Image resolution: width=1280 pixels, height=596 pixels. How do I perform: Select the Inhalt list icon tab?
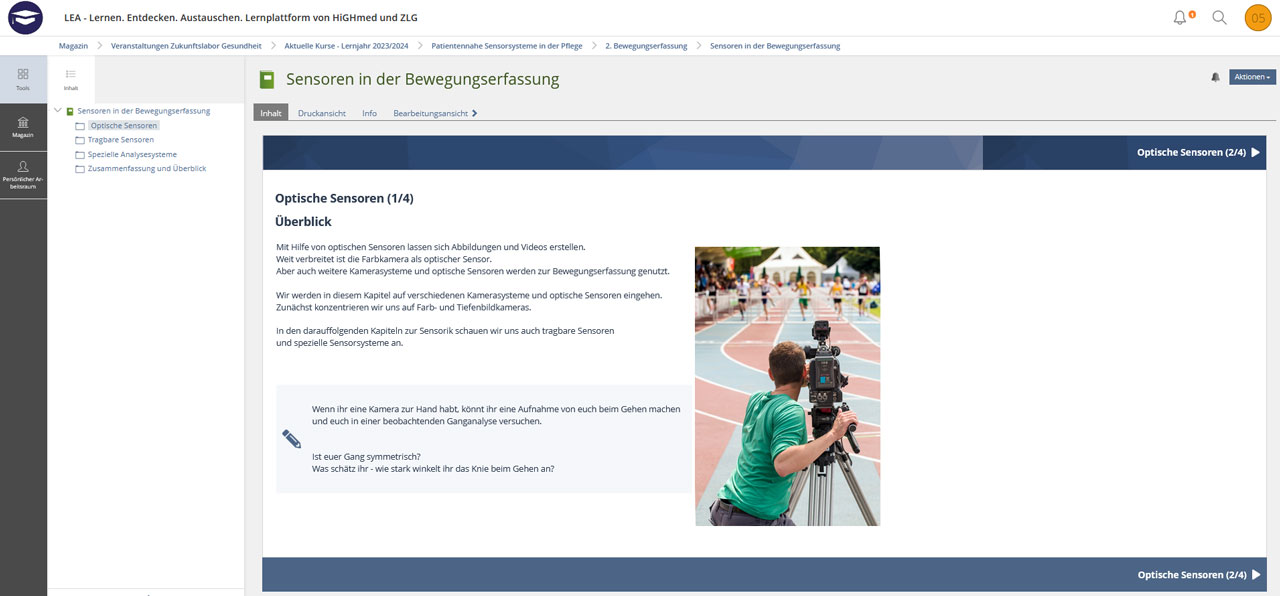pos(71,79)
